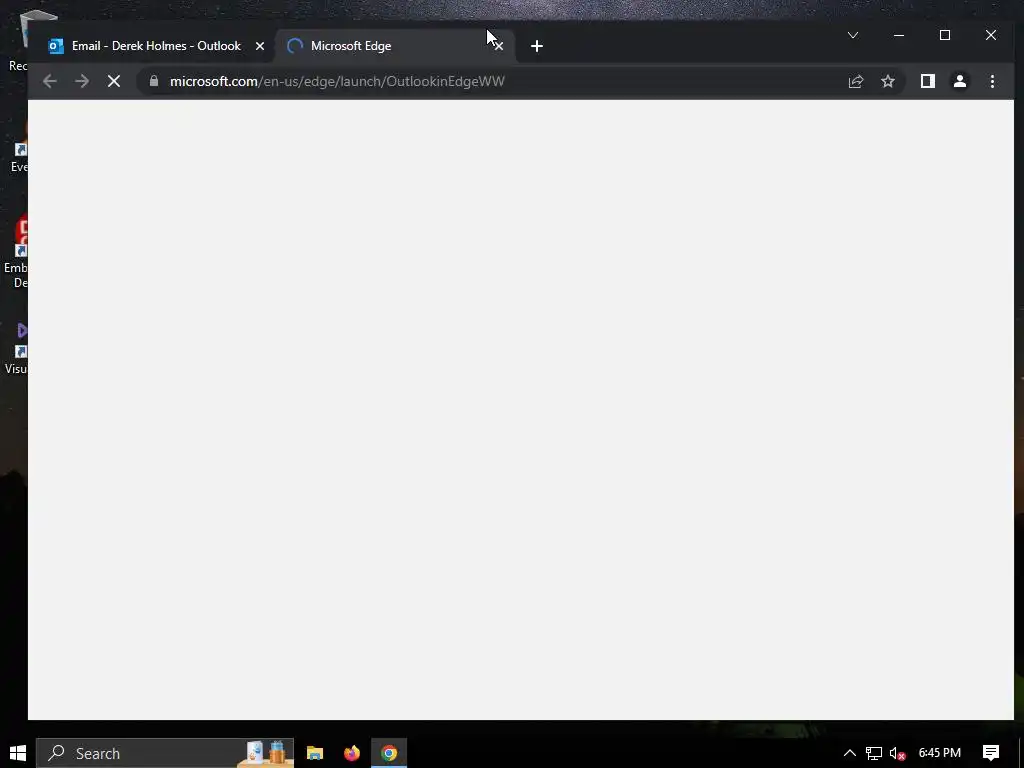Select Chrome icon in taskbar
1024x768 pixels.
(x=389, y=753)
